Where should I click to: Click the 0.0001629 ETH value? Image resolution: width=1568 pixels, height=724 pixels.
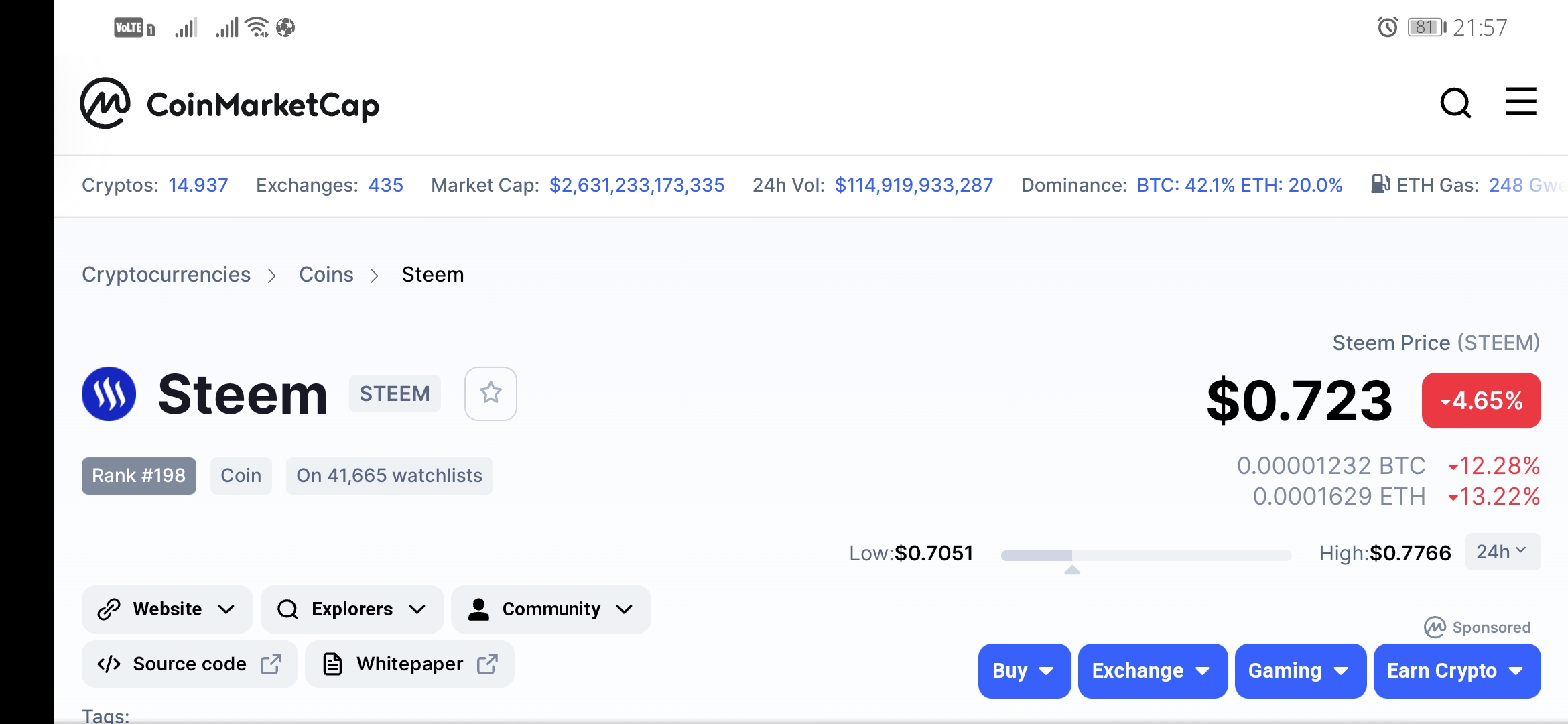(x=1339, y=497)
